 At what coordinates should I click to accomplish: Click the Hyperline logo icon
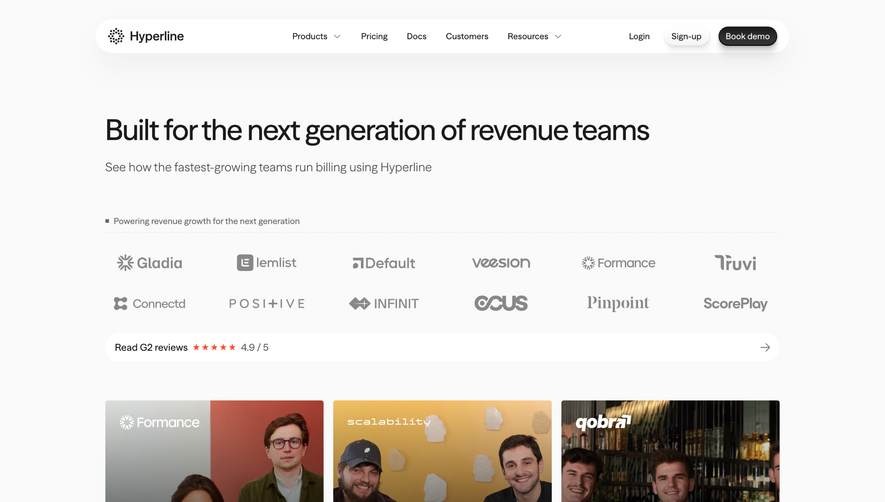coord(116,36)
